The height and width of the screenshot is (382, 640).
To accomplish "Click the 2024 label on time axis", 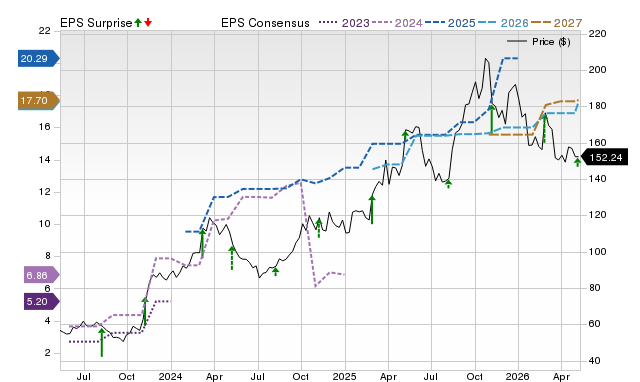I will click(170, 376).
